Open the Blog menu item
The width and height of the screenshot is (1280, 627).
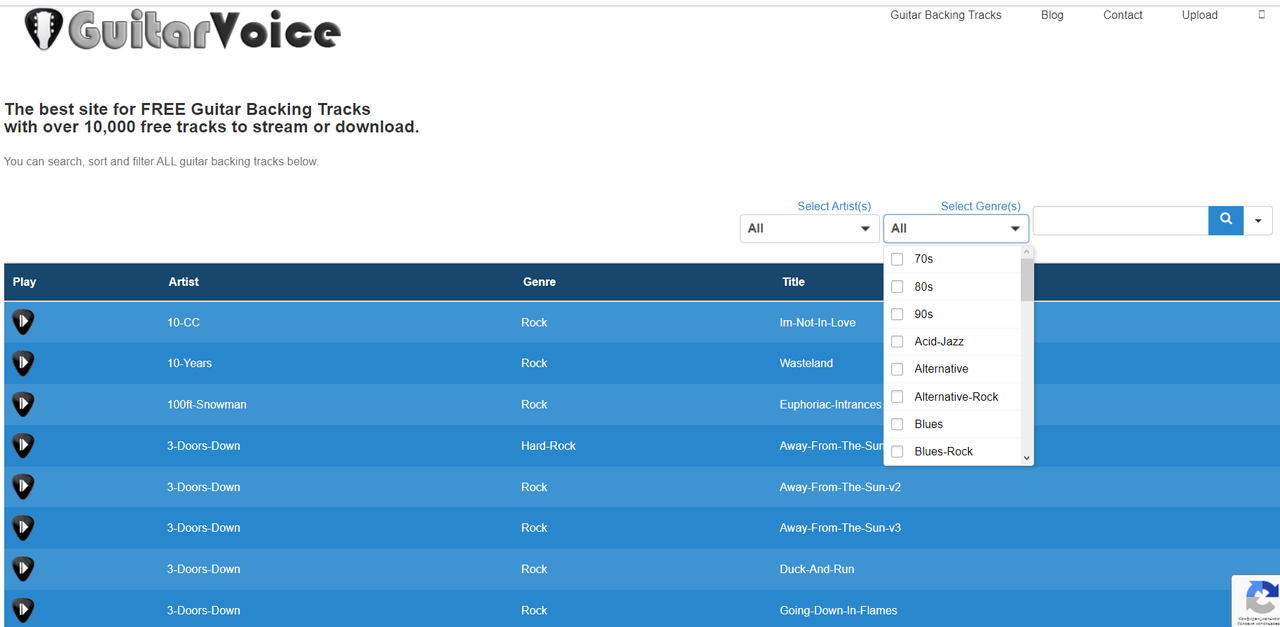[1052, 15]
